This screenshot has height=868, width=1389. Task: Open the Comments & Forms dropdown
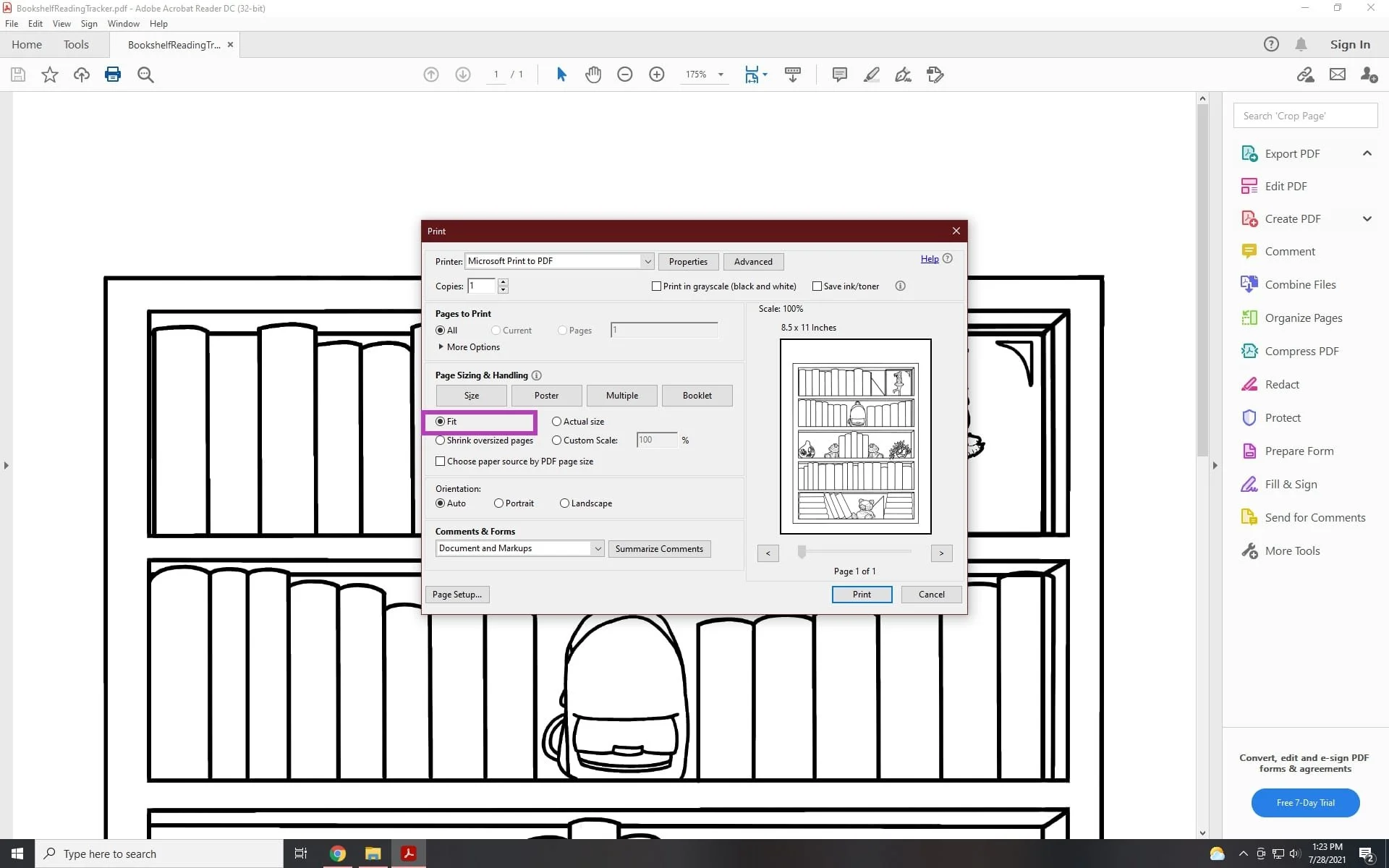coord(597,548)
